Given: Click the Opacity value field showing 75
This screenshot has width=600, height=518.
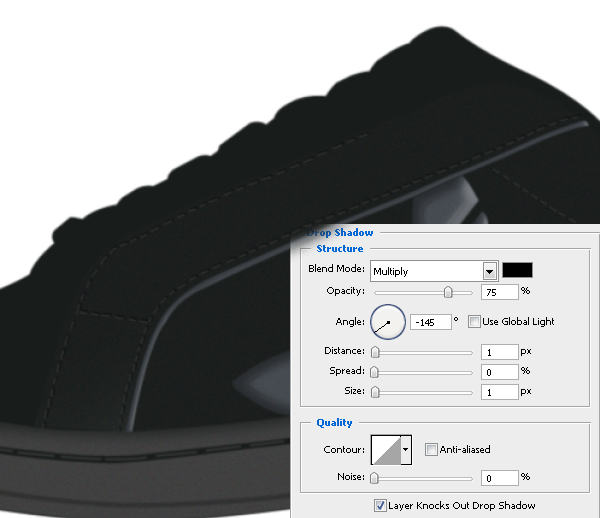Looking at the screenshot, I should click(x=500, y=292).
